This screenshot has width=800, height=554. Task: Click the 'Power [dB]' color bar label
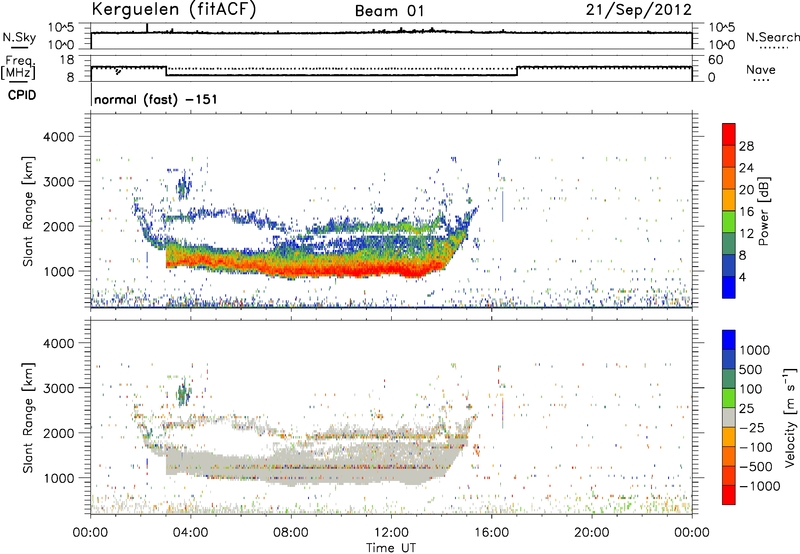[x=763, y=211]
